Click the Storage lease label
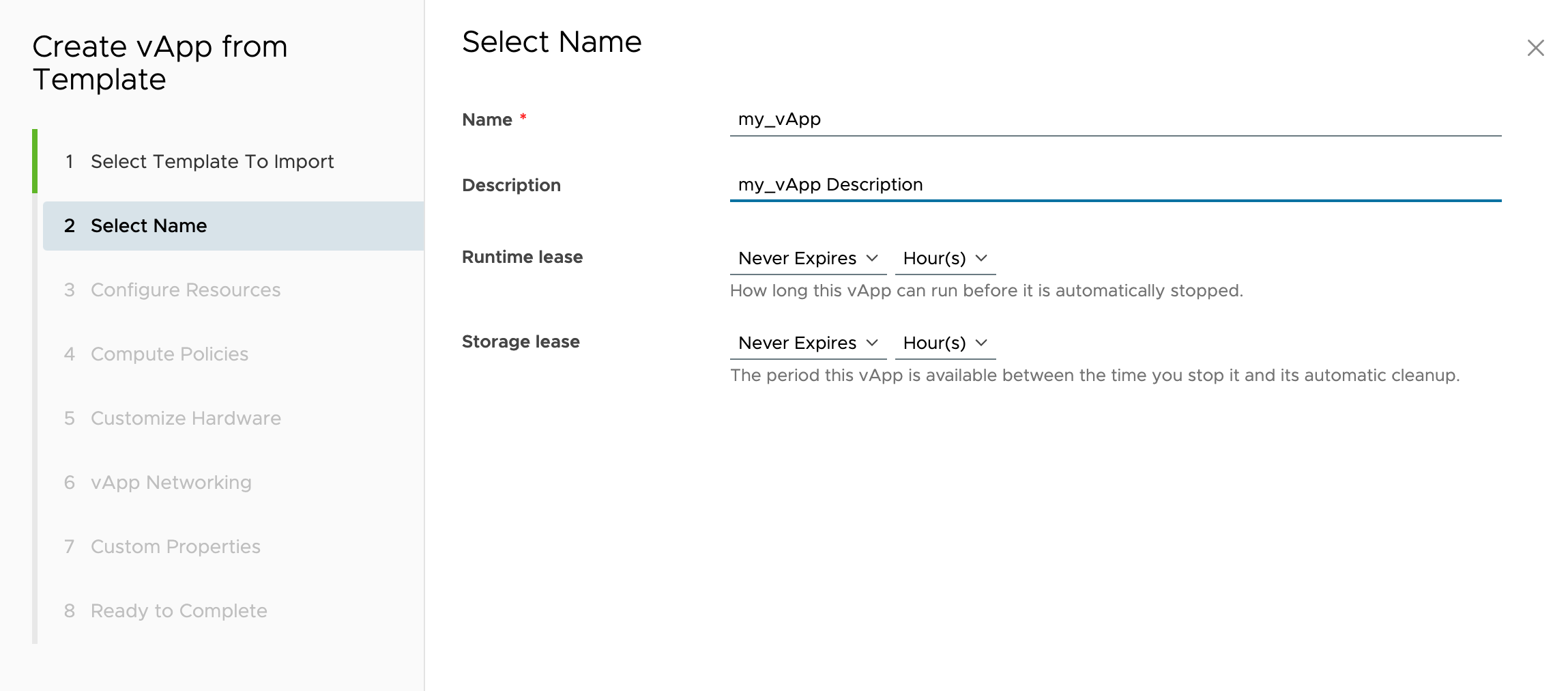The width and height of the screenshot is (1568, 691). (x=521, y=342)
